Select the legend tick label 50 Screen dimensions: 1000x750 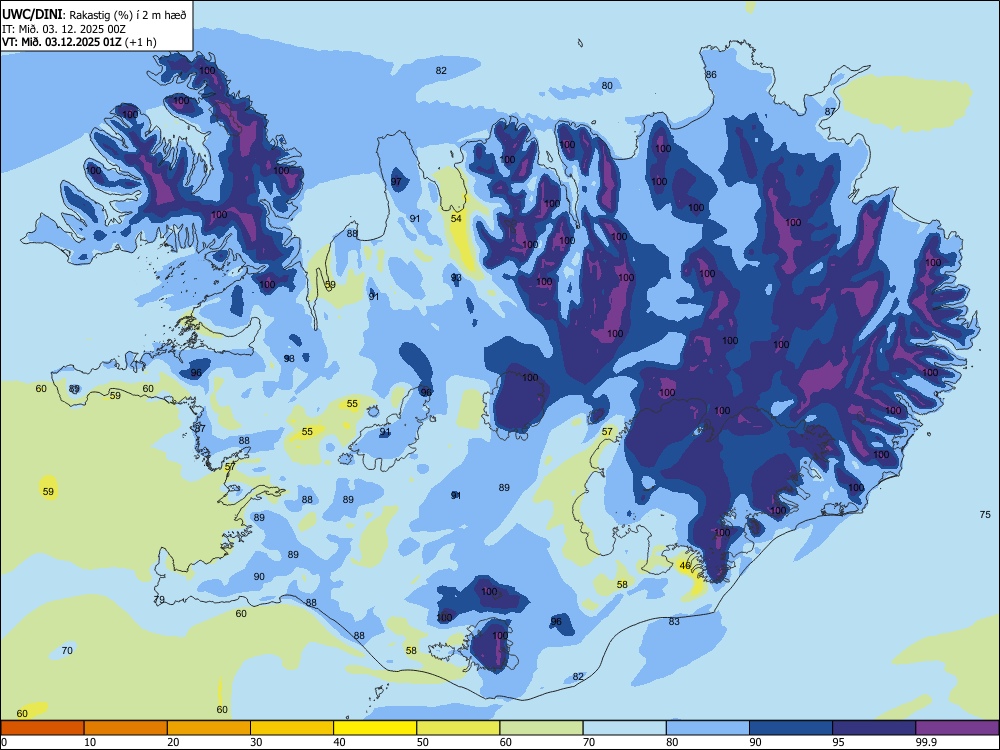(x=422, y=742)
